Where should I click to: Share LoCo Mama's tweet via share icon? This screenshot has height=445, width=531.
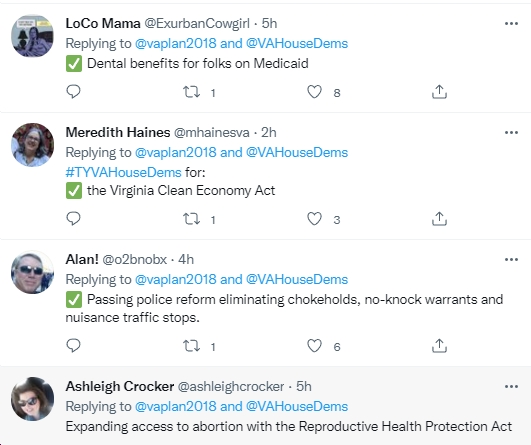tap(439, 92)
